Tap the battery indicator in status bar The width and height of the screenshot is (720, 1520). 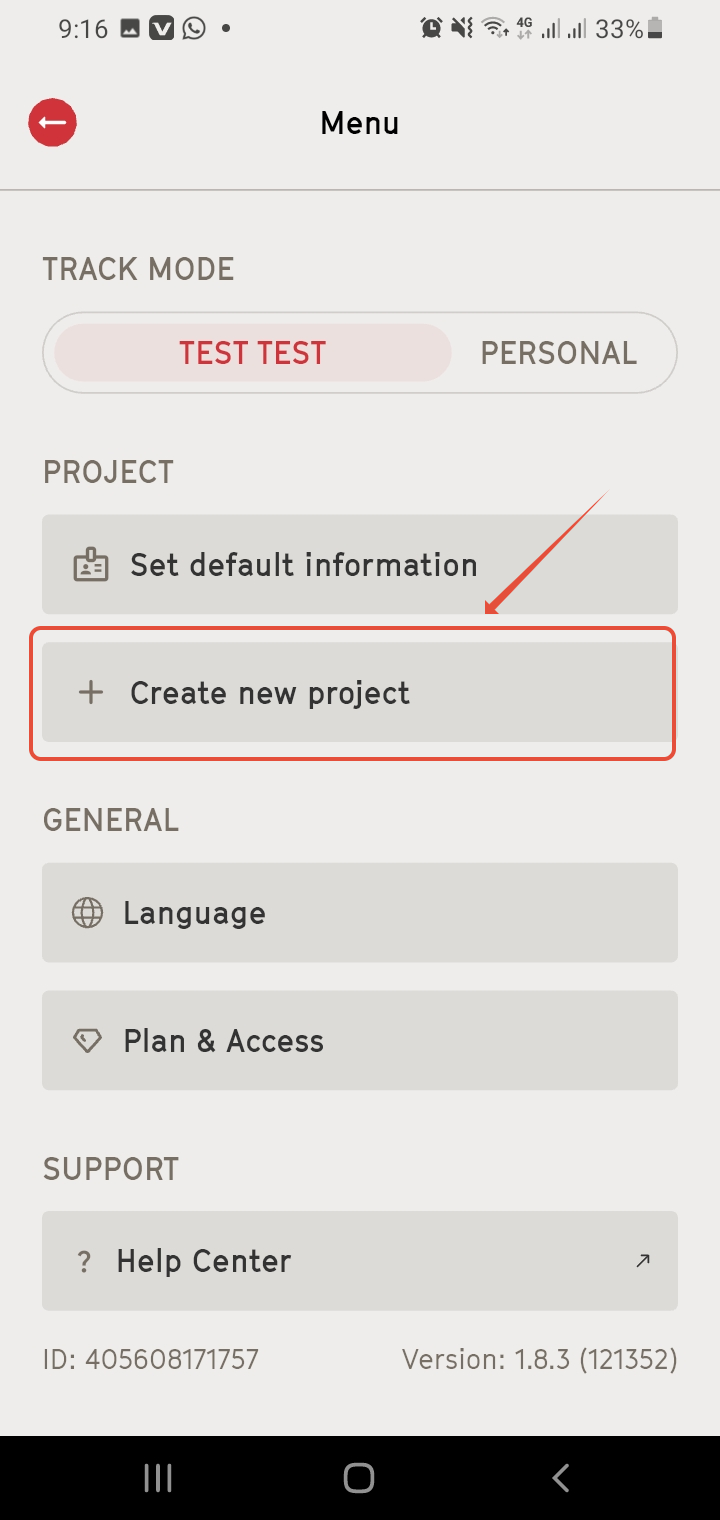[655, 30]
